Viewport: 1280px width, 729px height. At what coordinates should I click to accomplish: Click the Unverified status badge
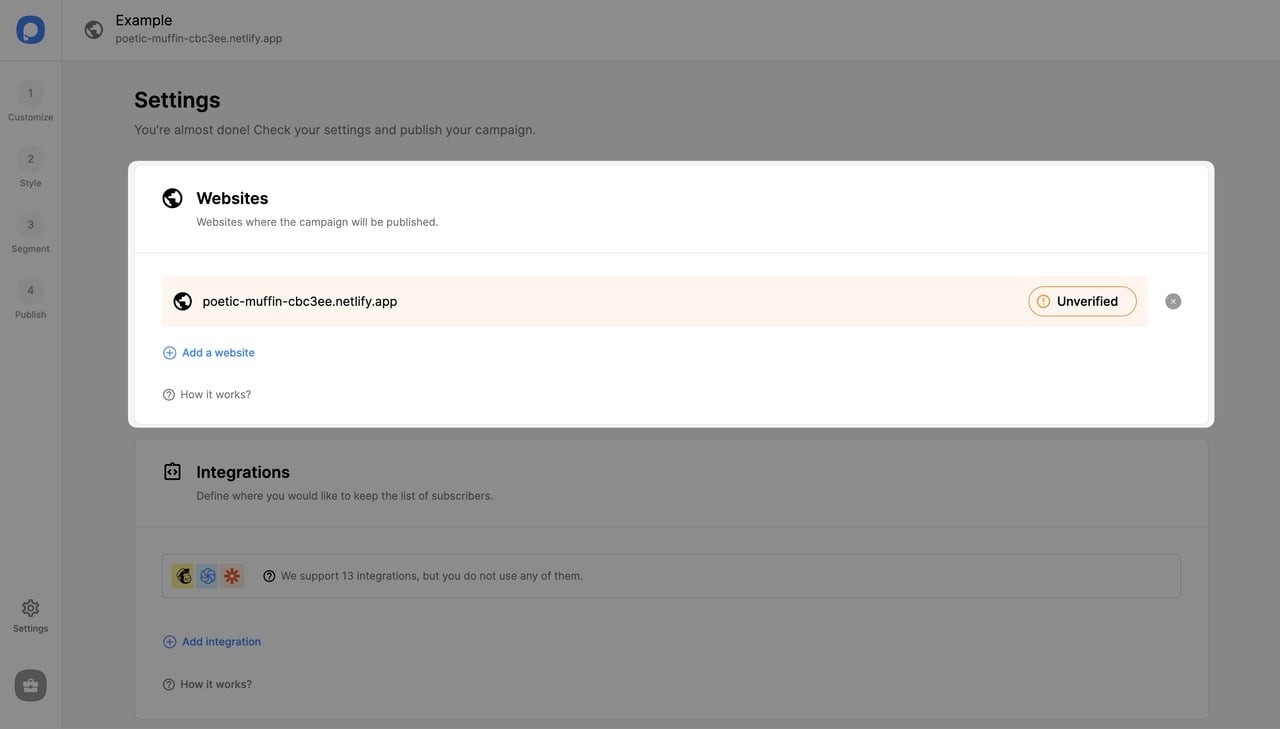click(1082, 300)
